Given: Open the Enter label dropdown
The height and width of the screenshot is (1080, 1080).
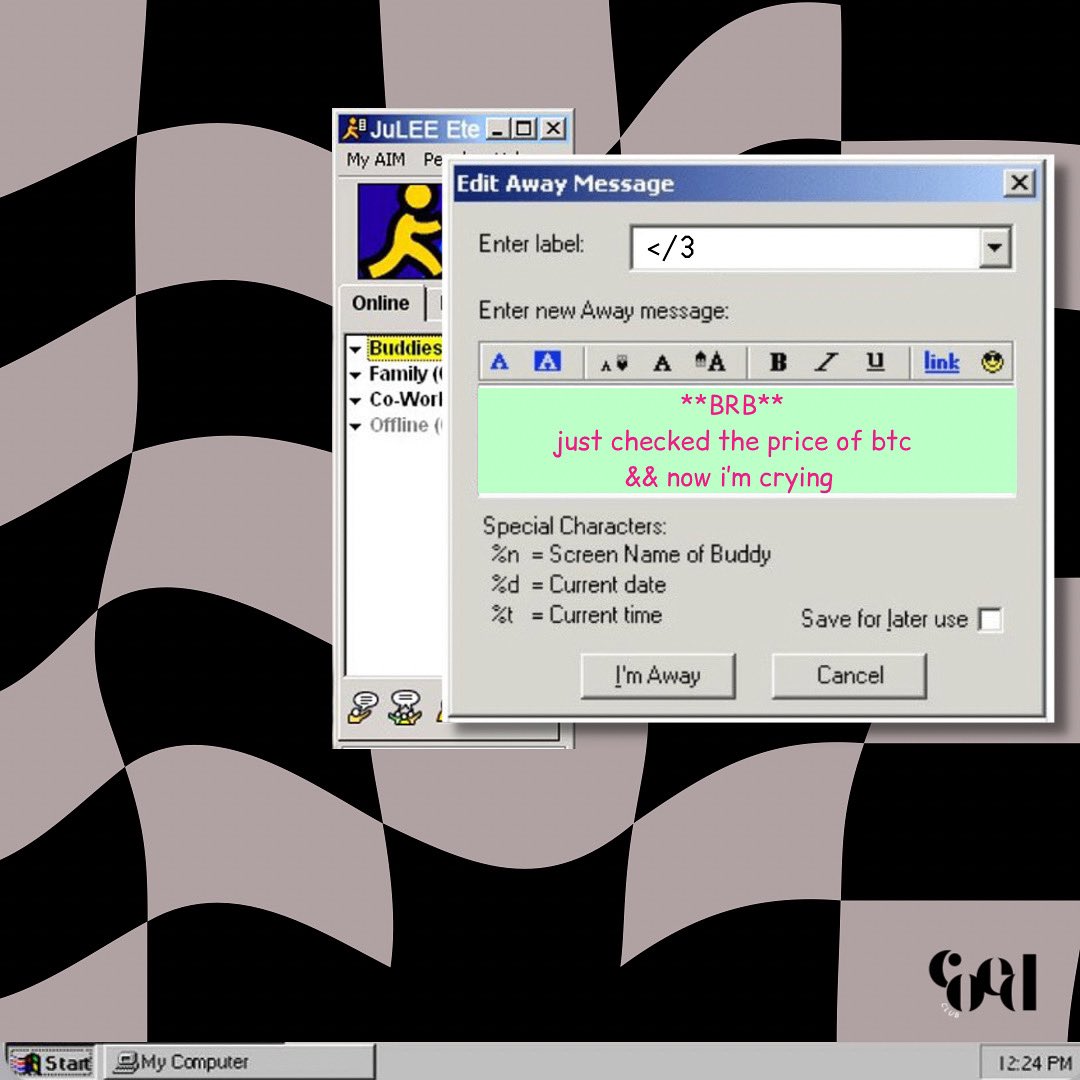Looking at the screenshot, I should point(994,247).
